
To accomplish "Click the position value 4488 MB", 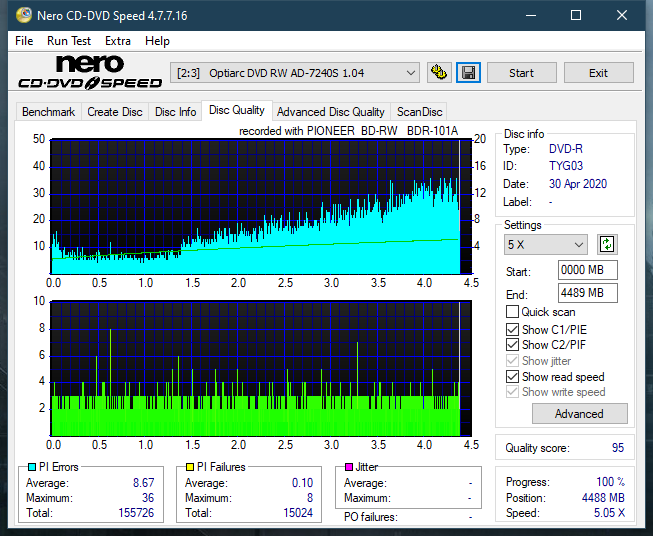I will coord(603,498).
